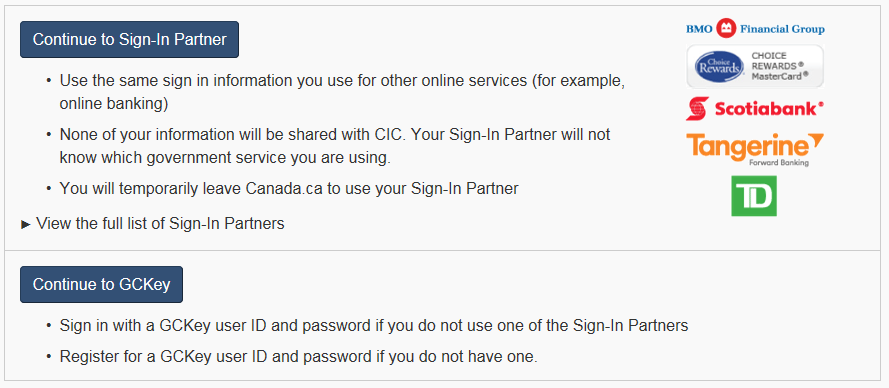Click the CHOICE REWARDS MasterCard label

click(780, 66)
